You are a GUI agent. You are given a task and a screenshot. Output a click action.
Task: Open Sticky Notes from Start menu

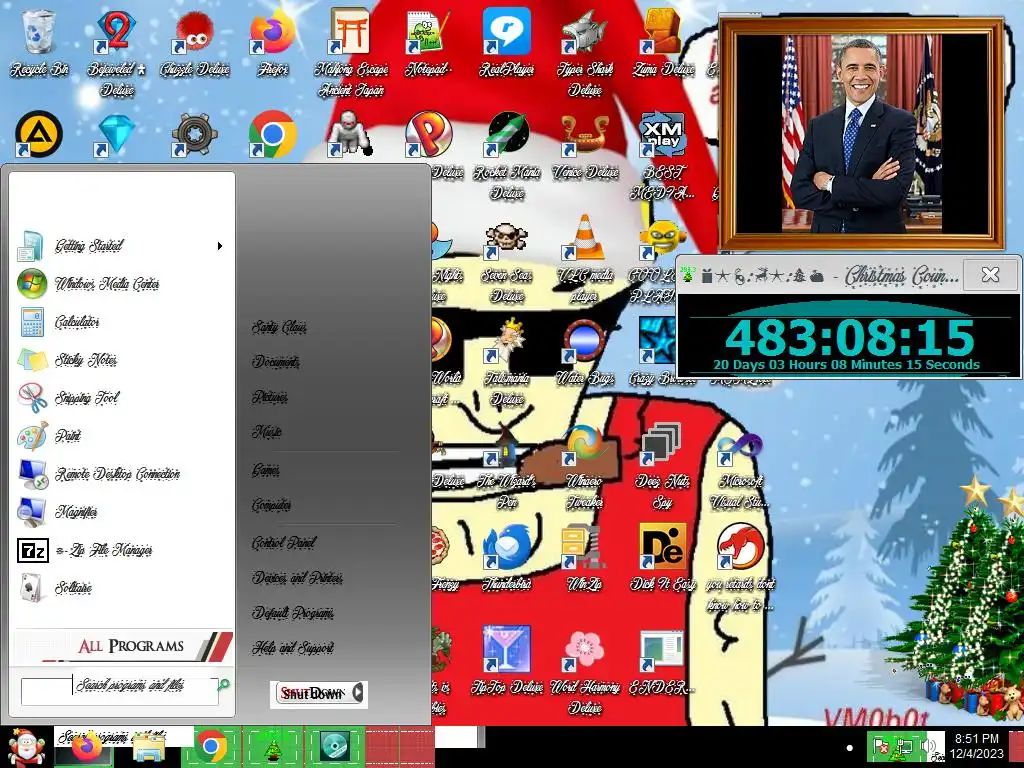pyautogui.click(x=121, y=360)
